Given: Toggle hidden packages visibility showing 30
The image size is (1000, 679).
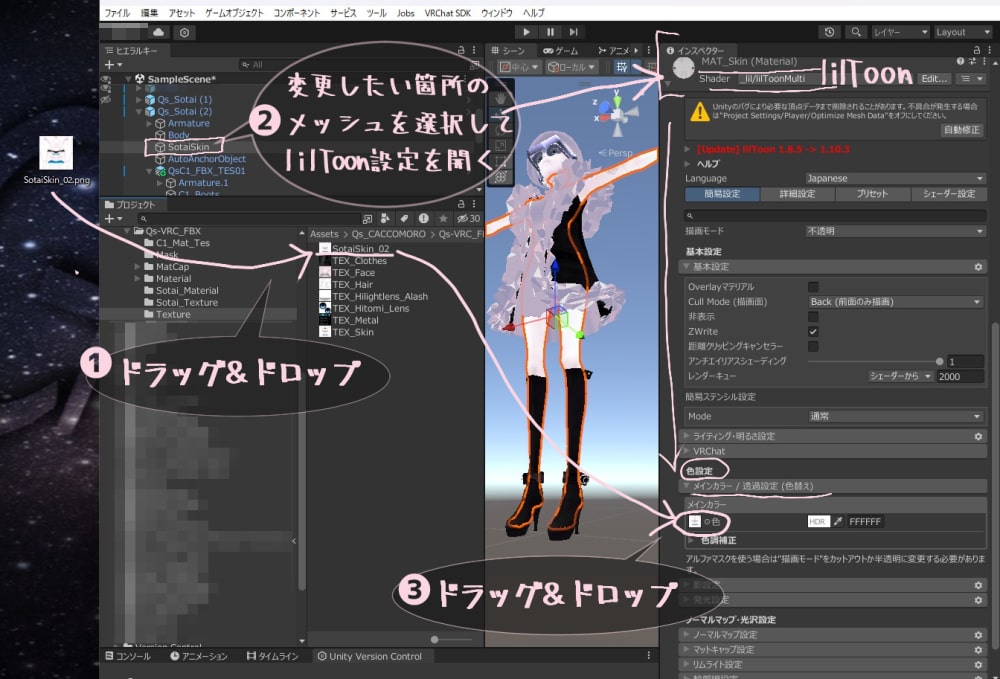Looking at the screenshot, I should pyautogui.click(x=468, y=218).
